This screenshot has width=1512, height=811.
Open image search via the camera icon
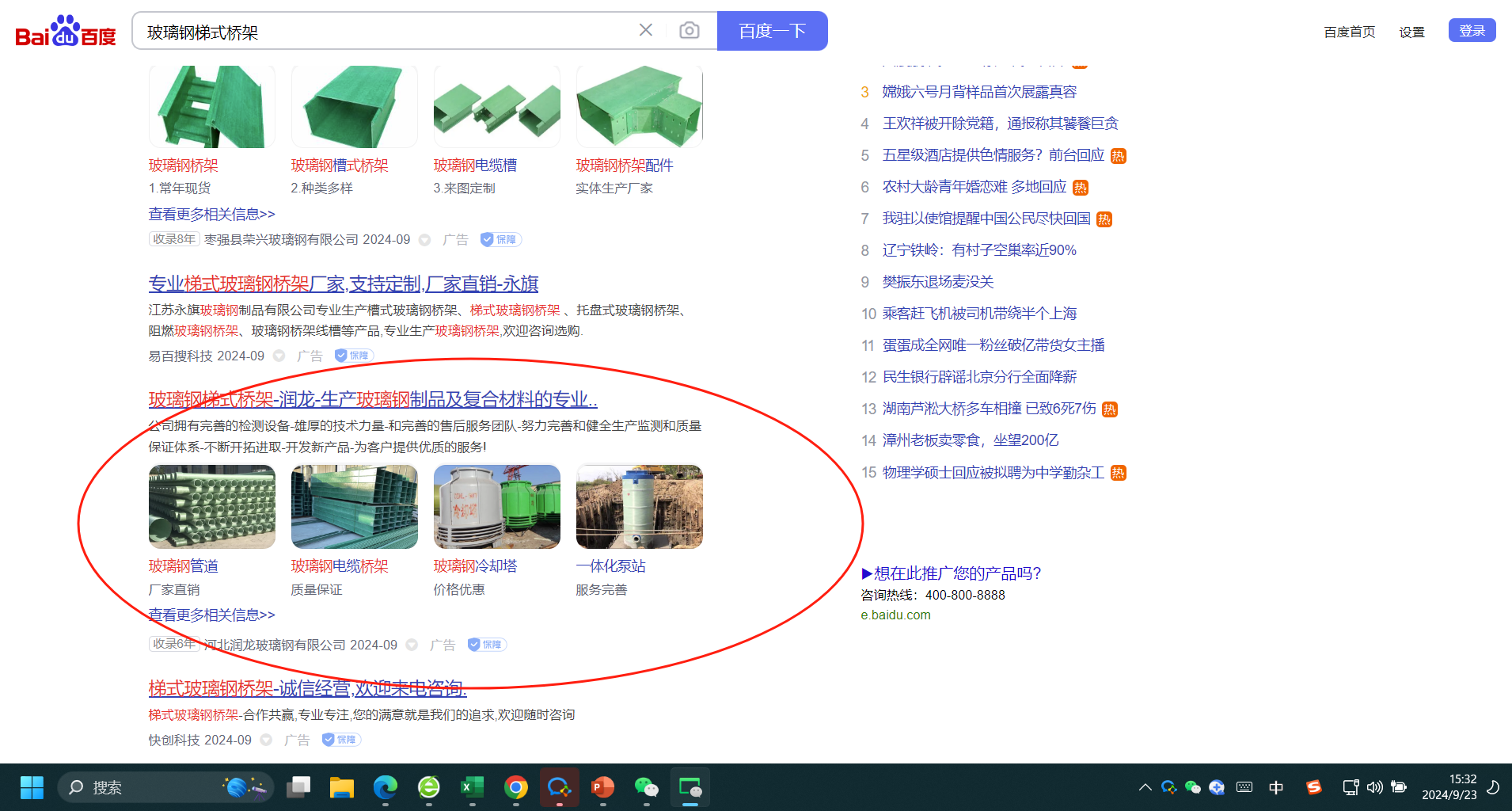(690, 30)
